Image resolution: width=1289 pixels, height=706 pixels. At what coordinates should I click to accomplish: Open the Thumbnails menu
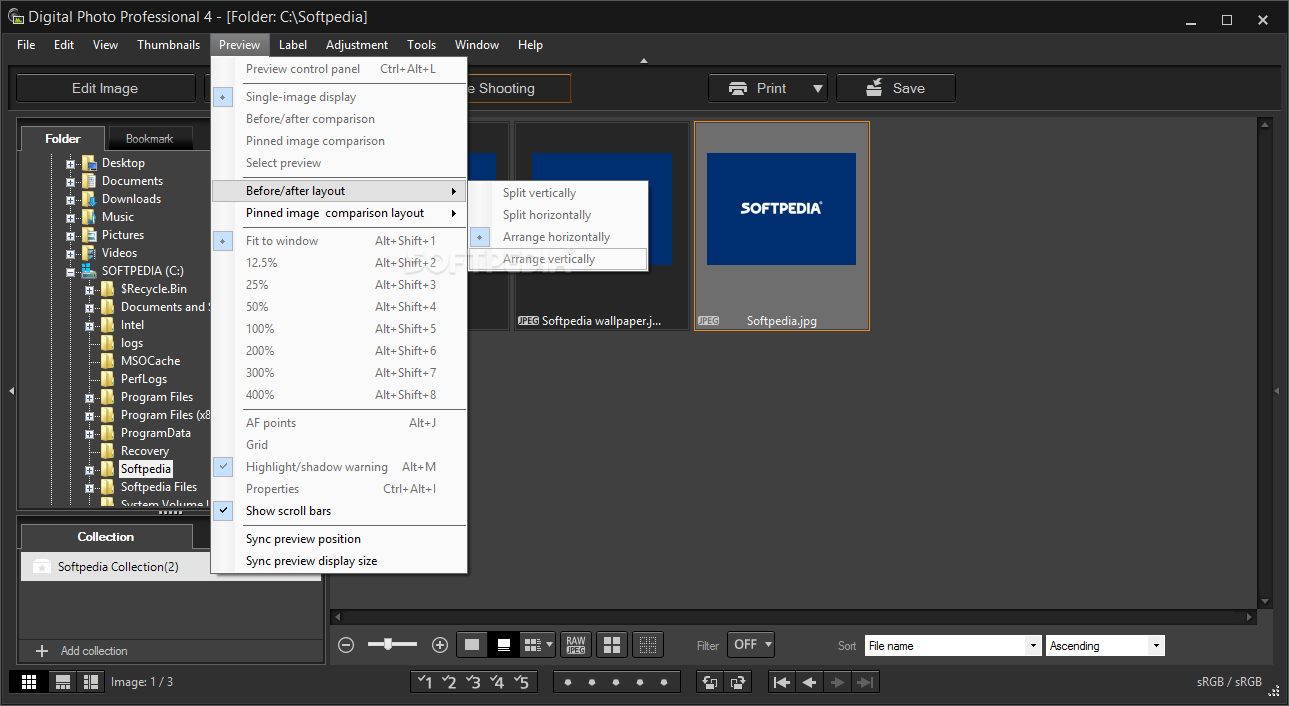tap(168, 45)
